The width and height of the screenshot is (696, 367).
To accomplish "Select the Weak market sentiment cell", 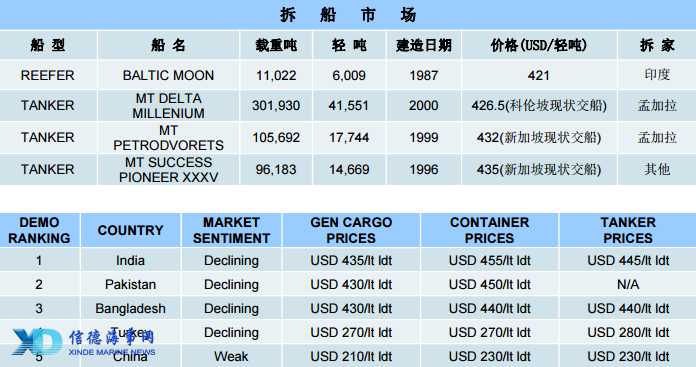I will coord(231,356).
